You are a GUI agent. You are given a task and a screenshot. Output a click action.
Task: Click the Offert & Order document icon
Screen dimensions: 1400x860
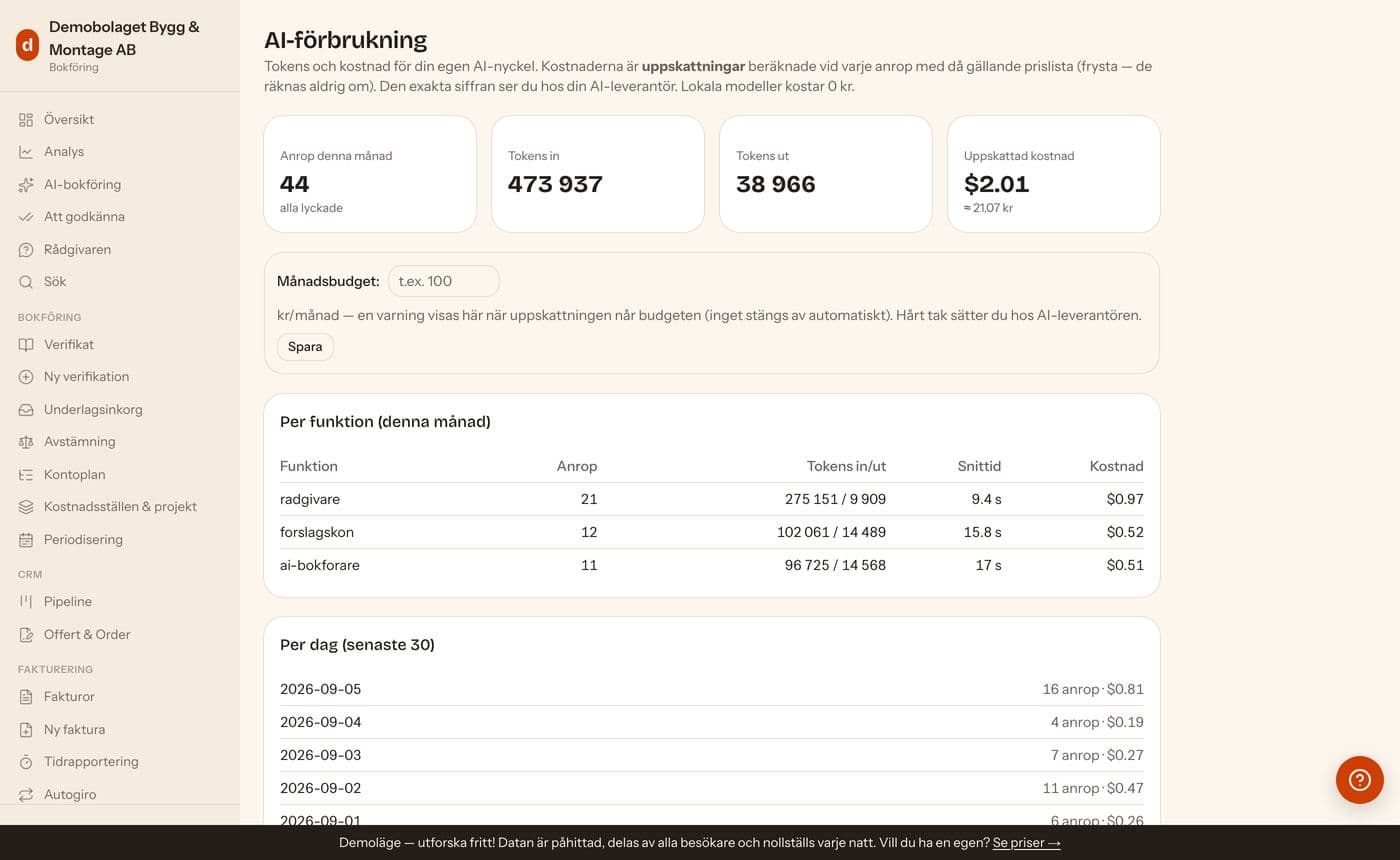point(26,635)
